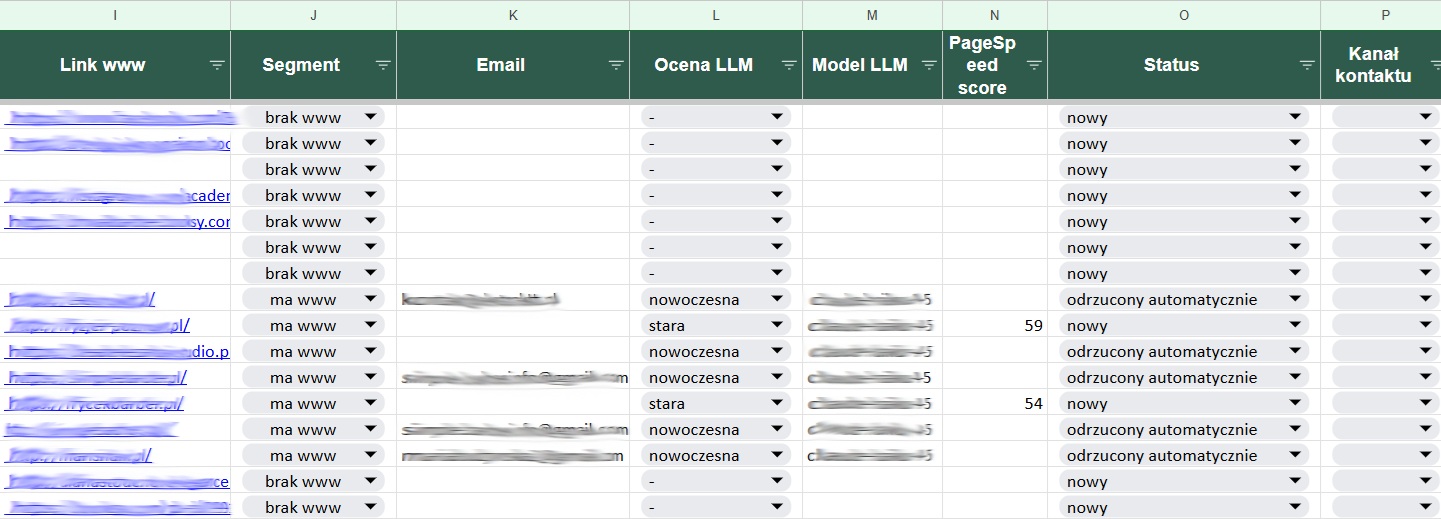This screenshot has height=519, width=1441.
Task: Open filter icon on Model LLM header
Action: 929,65
